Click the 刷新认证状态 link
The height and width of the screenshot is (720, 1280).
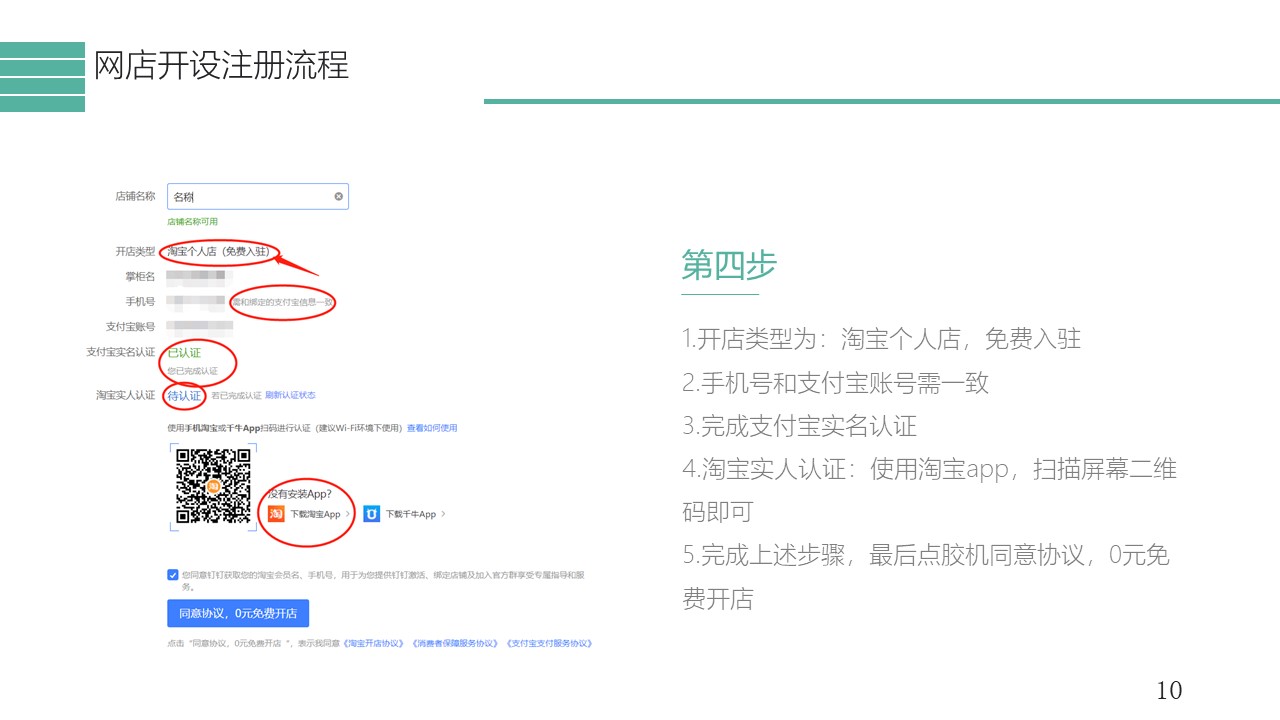(290, 396)
